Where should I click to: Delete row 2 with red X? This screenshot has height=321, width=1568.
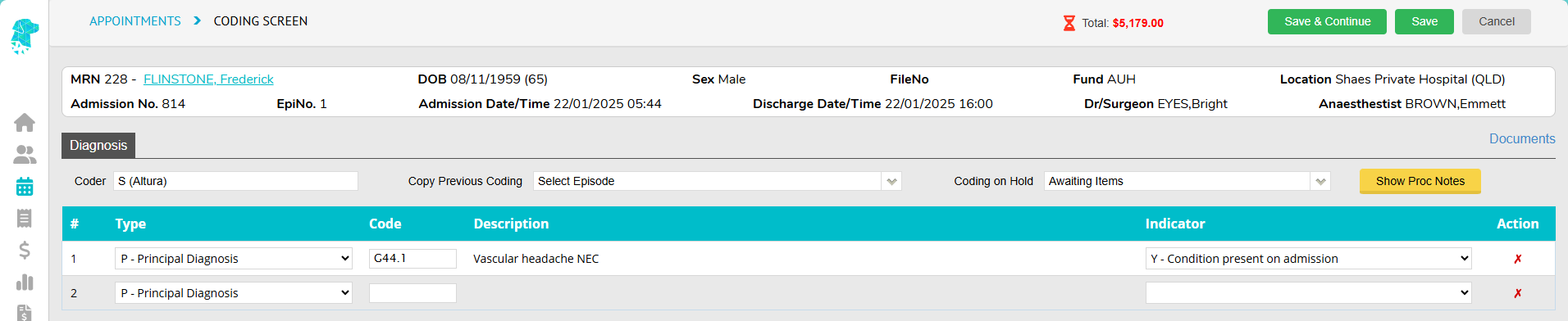point(1517,293)
